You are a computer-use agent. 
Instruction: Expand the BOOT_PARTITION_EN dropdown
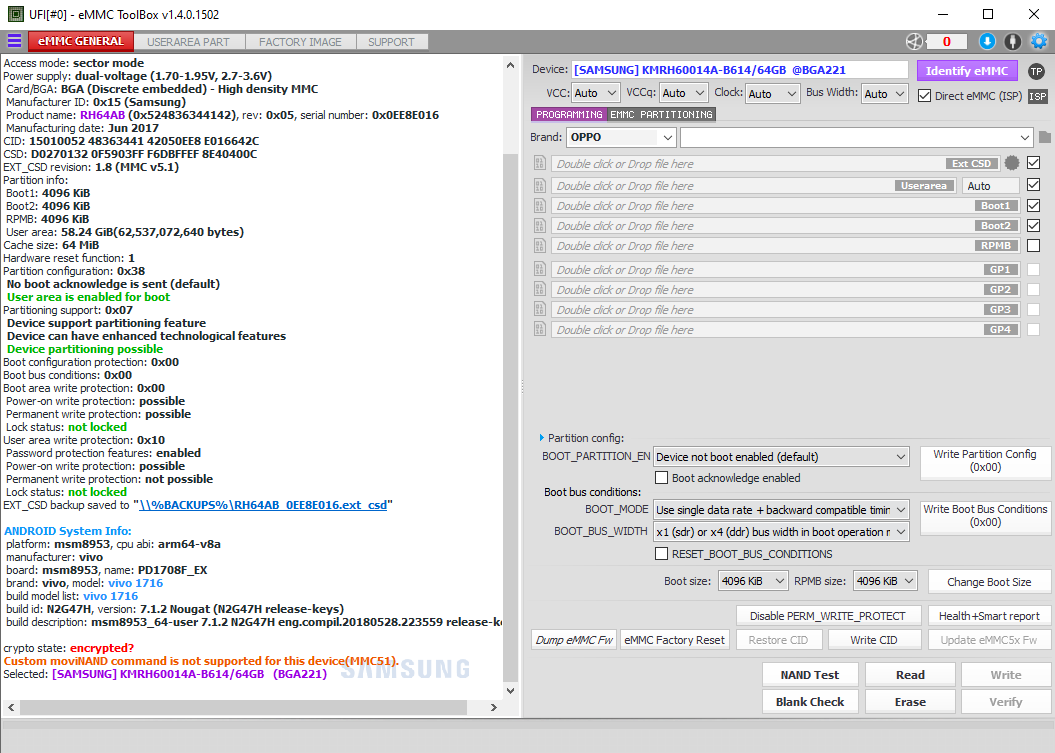(781, 457)
